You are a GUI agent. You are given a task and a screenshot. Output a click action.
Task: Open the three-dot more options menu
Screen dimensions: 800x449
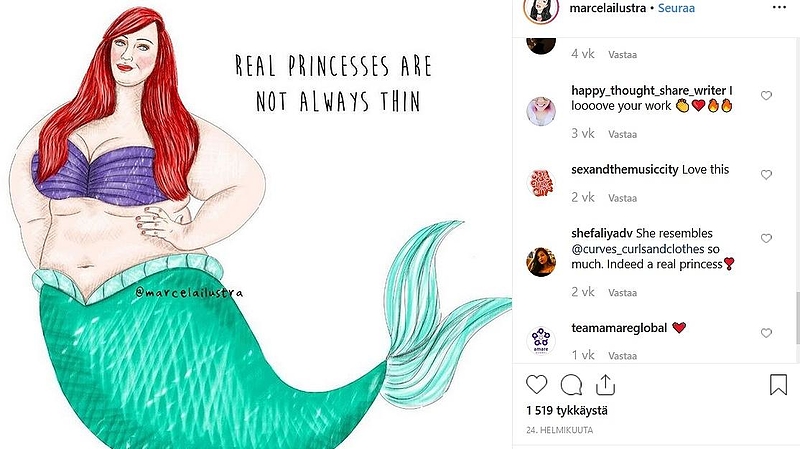pos(779,7)
